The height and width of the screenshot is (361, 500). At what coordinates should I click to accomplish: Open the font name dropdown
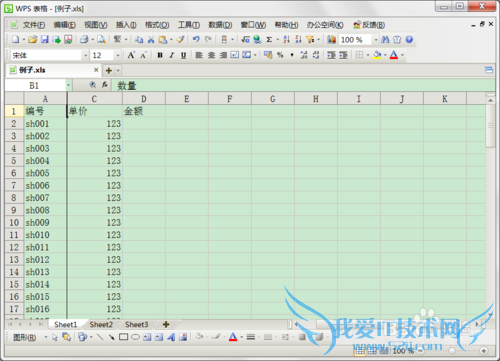[x=85, y=55]
